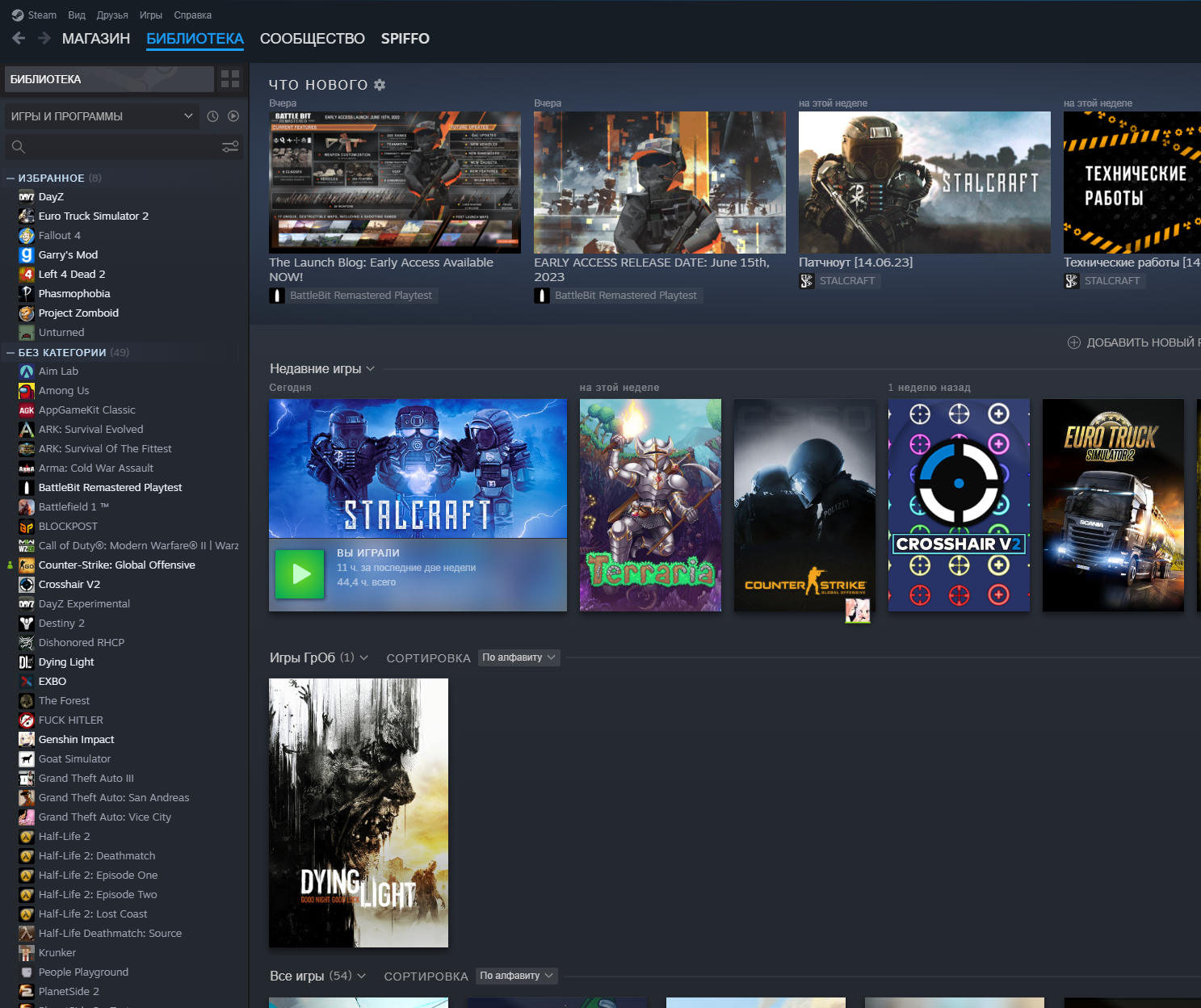Click the back navigation arrow

[x=19, y=38]
